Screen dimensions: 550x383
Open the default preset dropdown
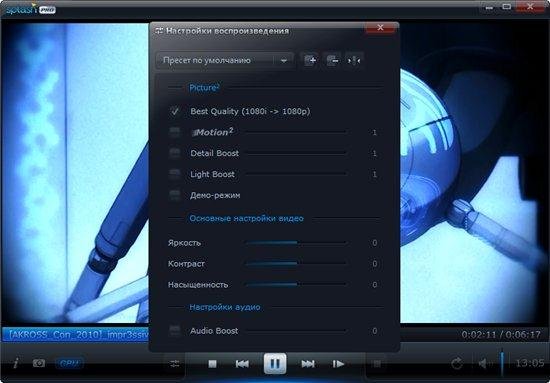224,60
